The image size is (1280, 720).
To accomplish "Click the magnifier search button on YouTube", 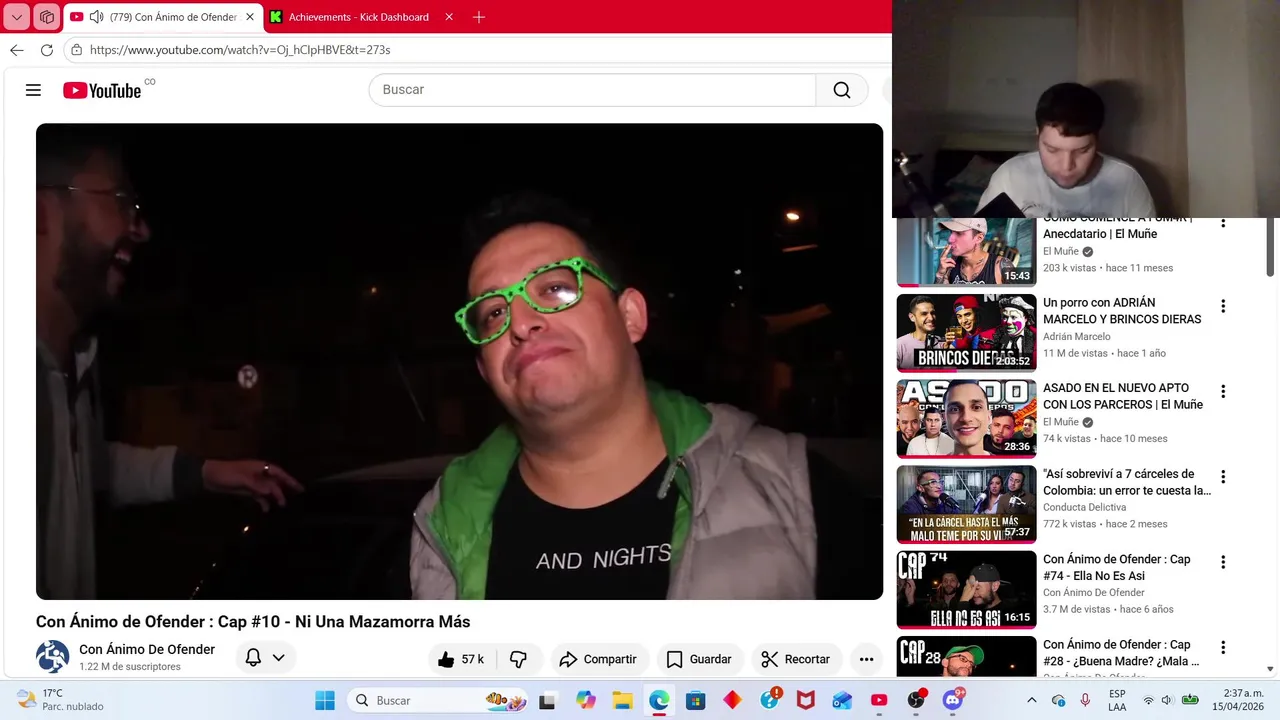I will [x=842, y=90].
